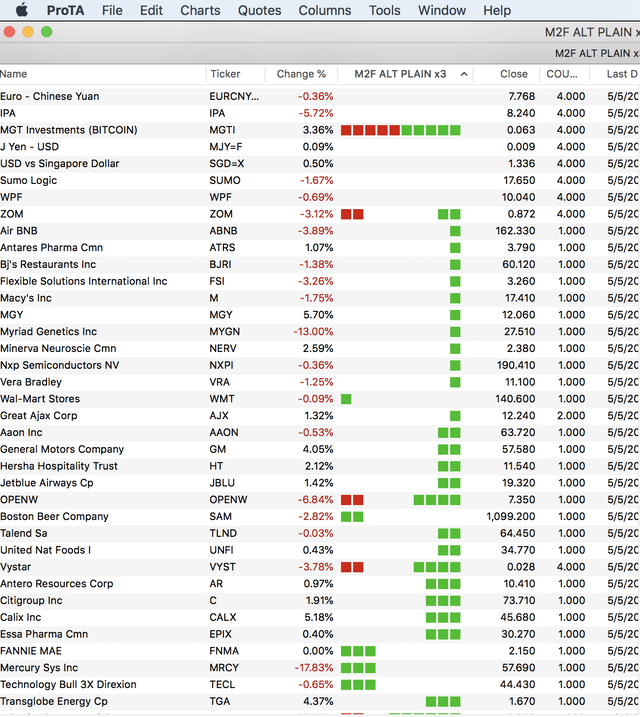Select the Vera Bradley row

320,382
